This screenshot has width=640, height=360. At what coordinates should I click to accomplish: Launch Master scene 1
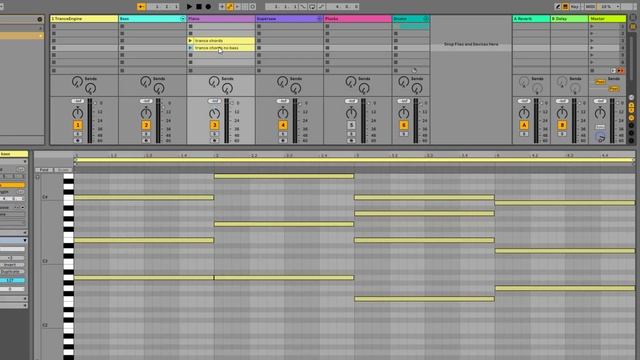[592, 27]
